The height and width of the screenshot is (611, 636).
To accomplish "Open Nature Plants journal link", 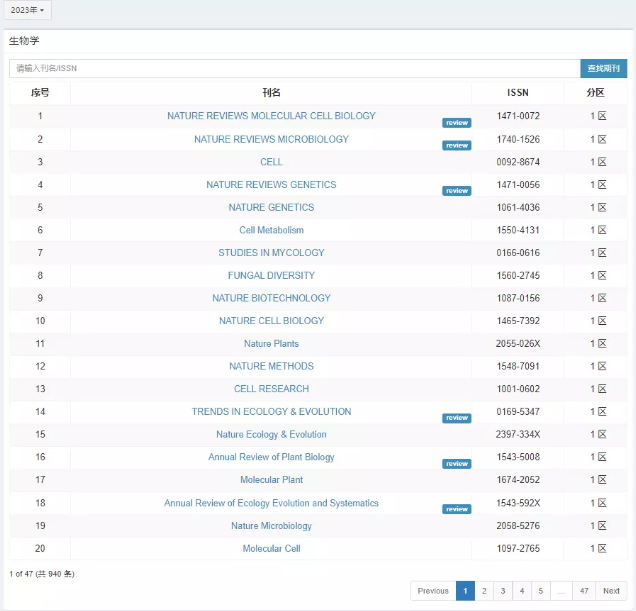I will (x=271, y=344).
